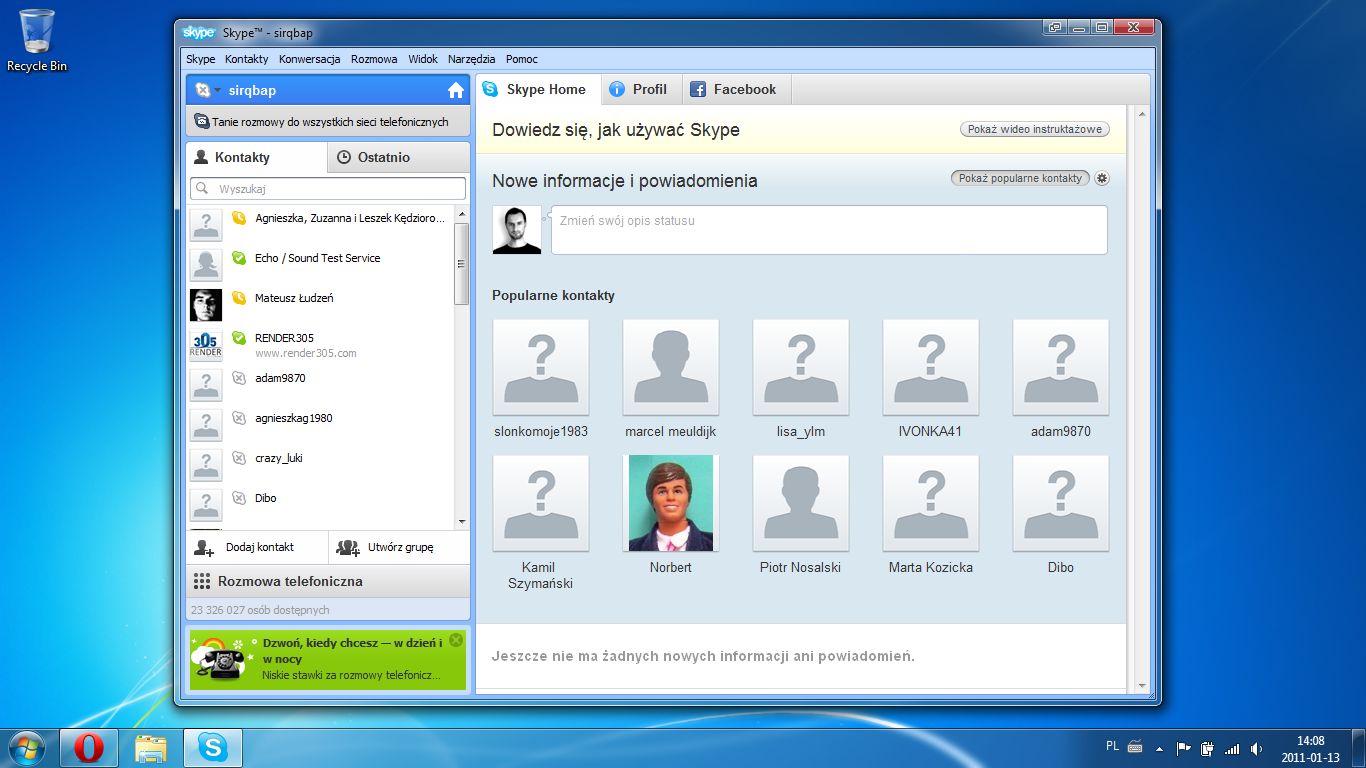Click the Wyszukaj contacts search field
The width and height of the screenshot is (1366, 768).
point(328,188)
